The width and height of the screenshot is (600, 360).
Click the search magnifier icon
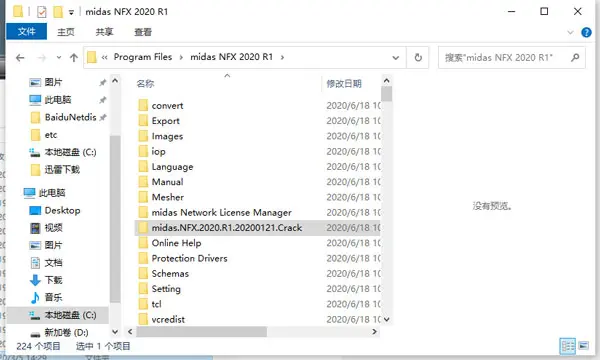click(x=575, y=57)
